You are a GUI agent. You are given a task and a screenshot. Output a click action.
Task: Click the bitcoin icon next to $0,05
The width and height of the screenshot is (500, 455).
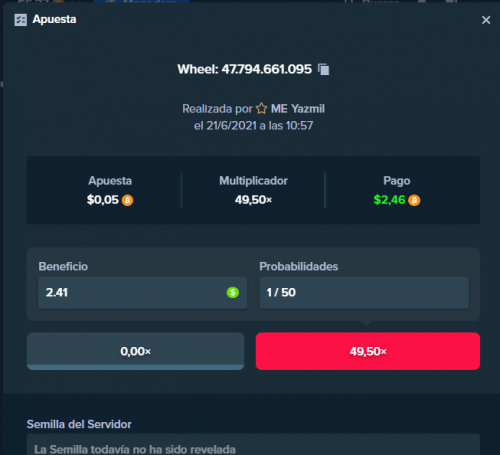click(x=127, y=200)
